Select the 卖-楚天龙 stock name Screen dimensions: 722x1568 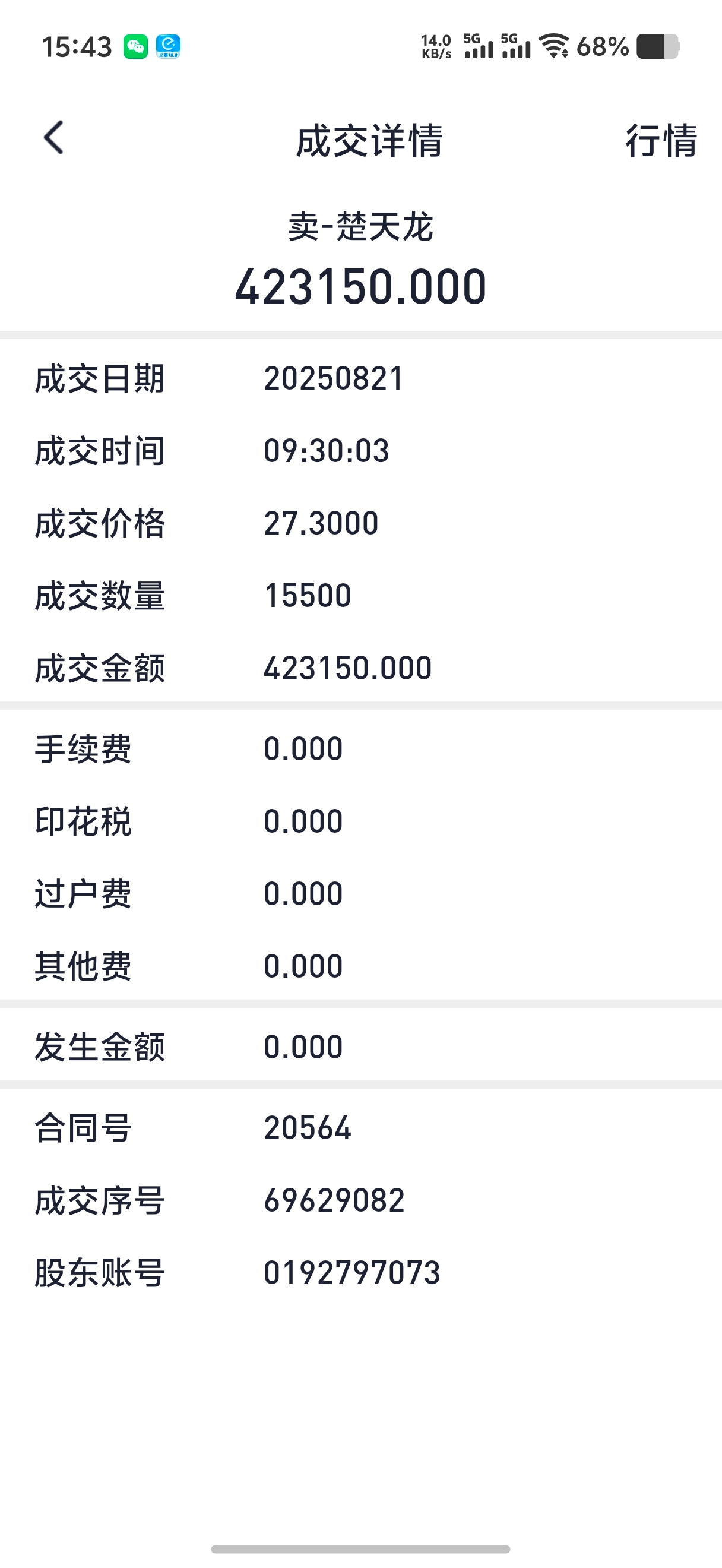360,226
